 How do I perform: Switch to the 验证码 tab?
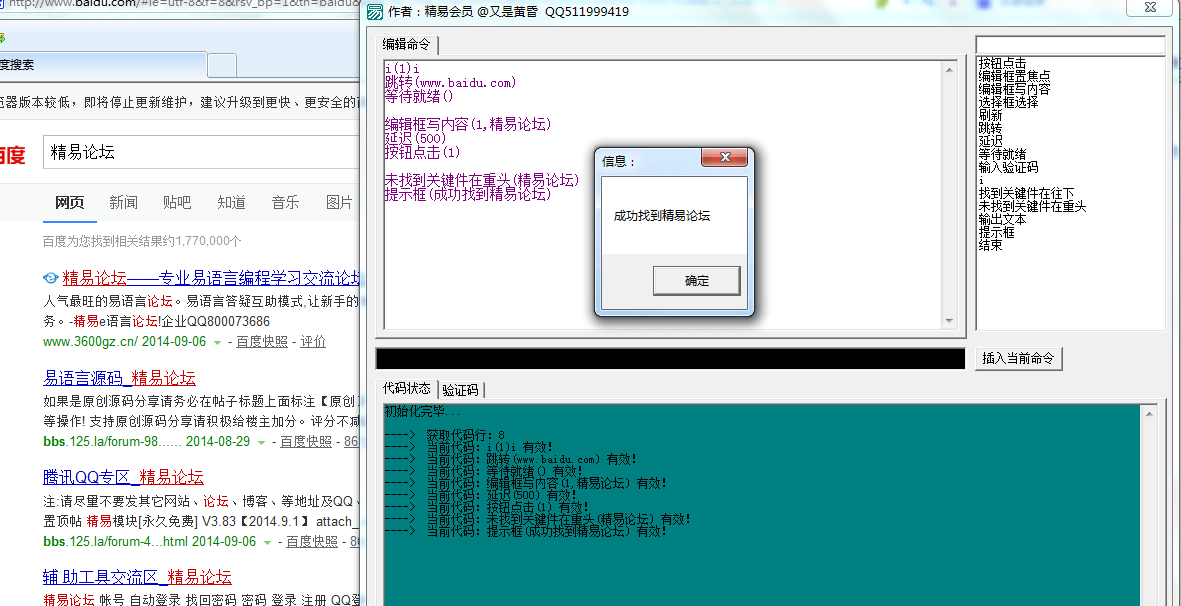coord(460,390)
